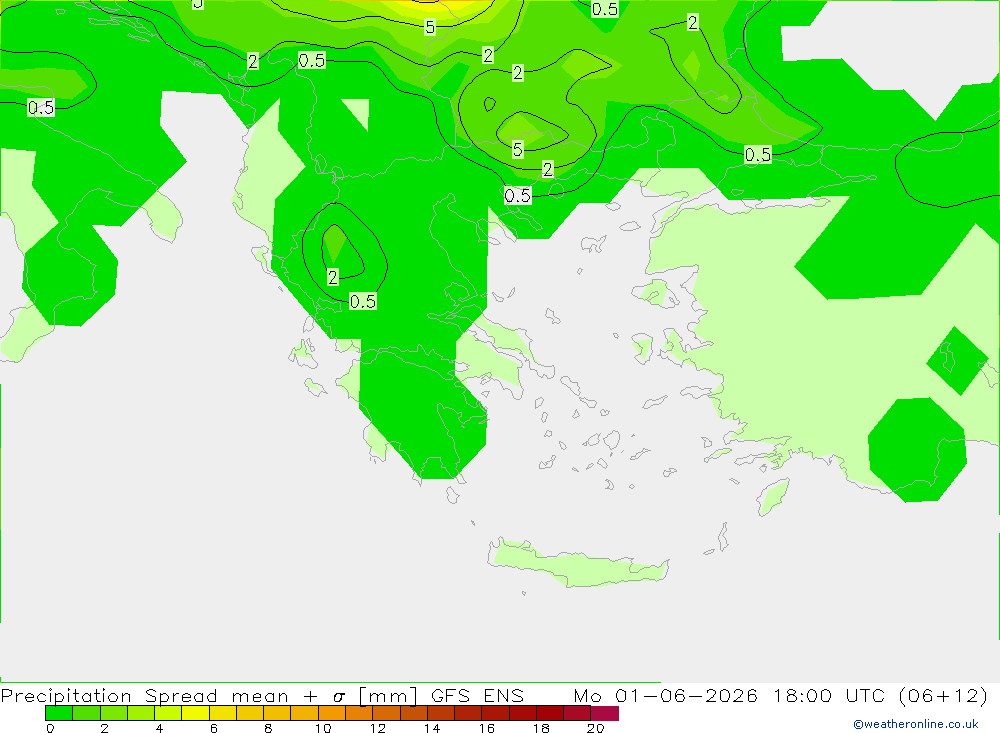The width and height of the screenshot is (1000, 733).
Task: Select the orange legend swatch starting at 10
Action: tap(332, 713)
